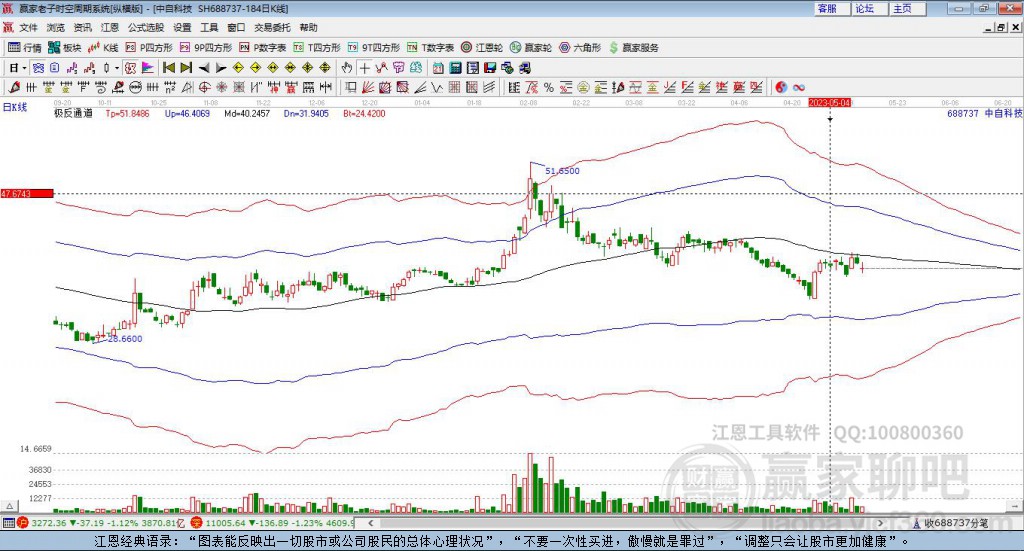Select the zigzag wave line tool
The height and width of the screenshot is (551, 1024).
click(437, 87)
